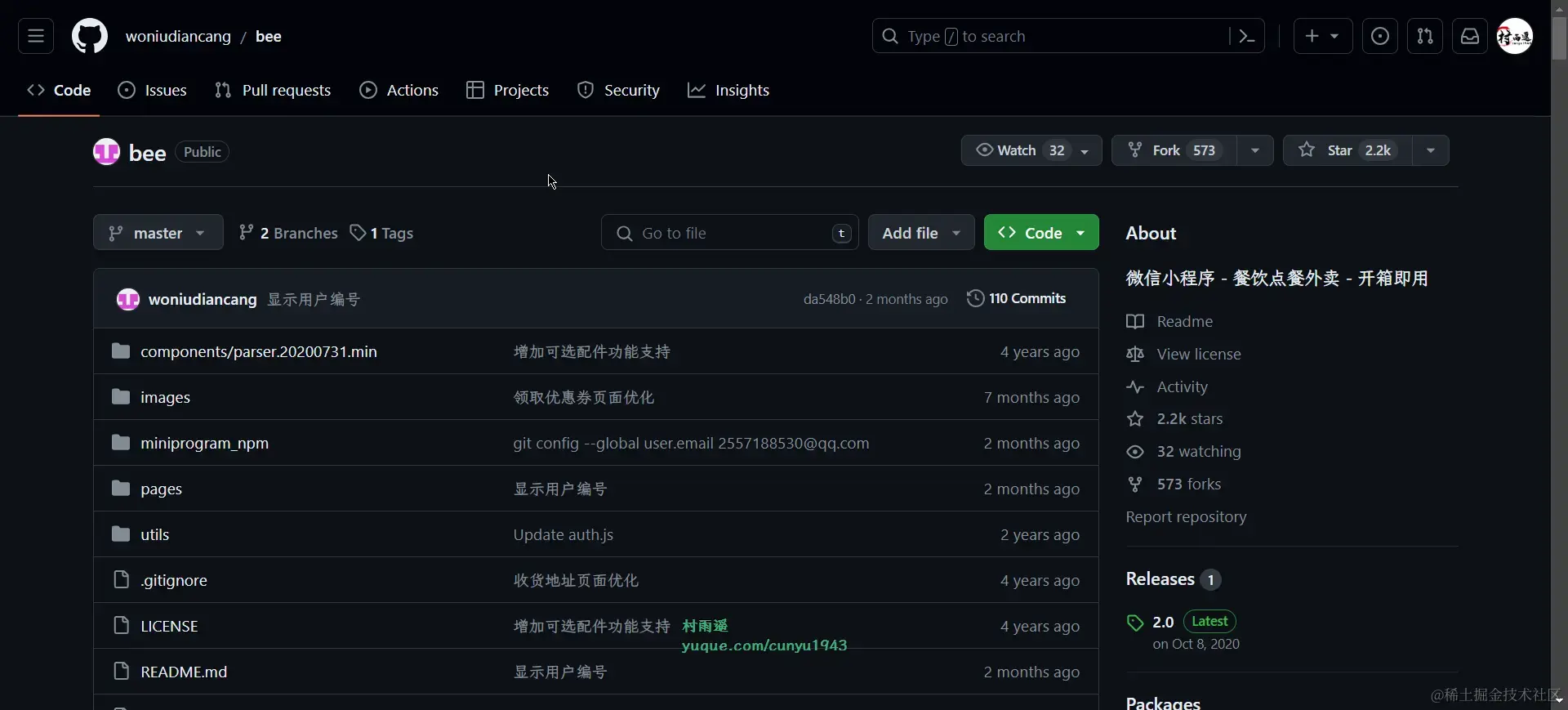1568x710 pixels.
Task: Click the forks icon beside 573 forks
Action: click(x=1135, y=484)
